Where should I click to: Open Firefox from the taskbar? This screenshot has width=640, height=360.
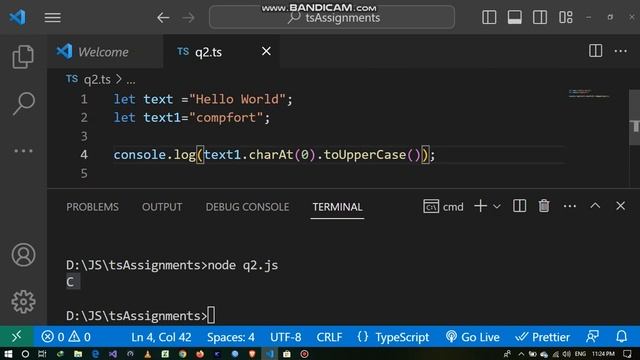[x=200, y=354]
